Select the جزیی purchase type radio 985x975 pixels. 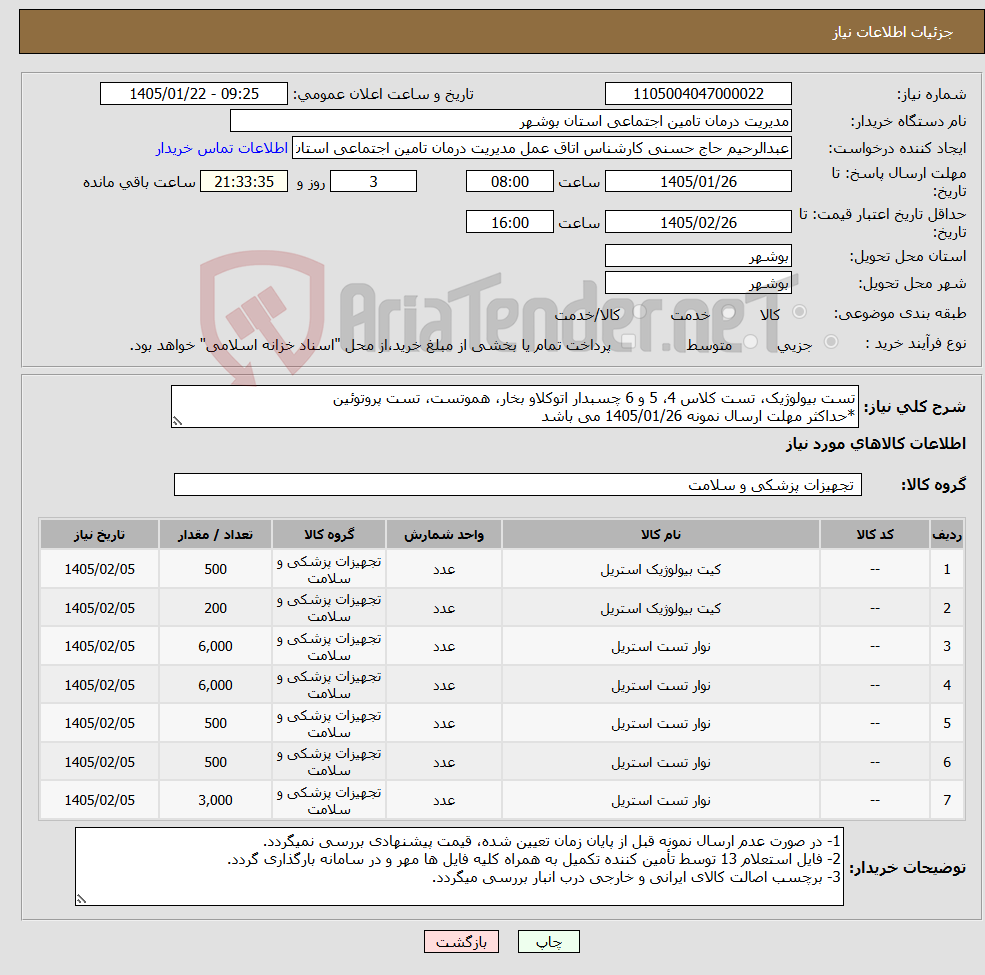pyautogui.click(x=830, y=341)
